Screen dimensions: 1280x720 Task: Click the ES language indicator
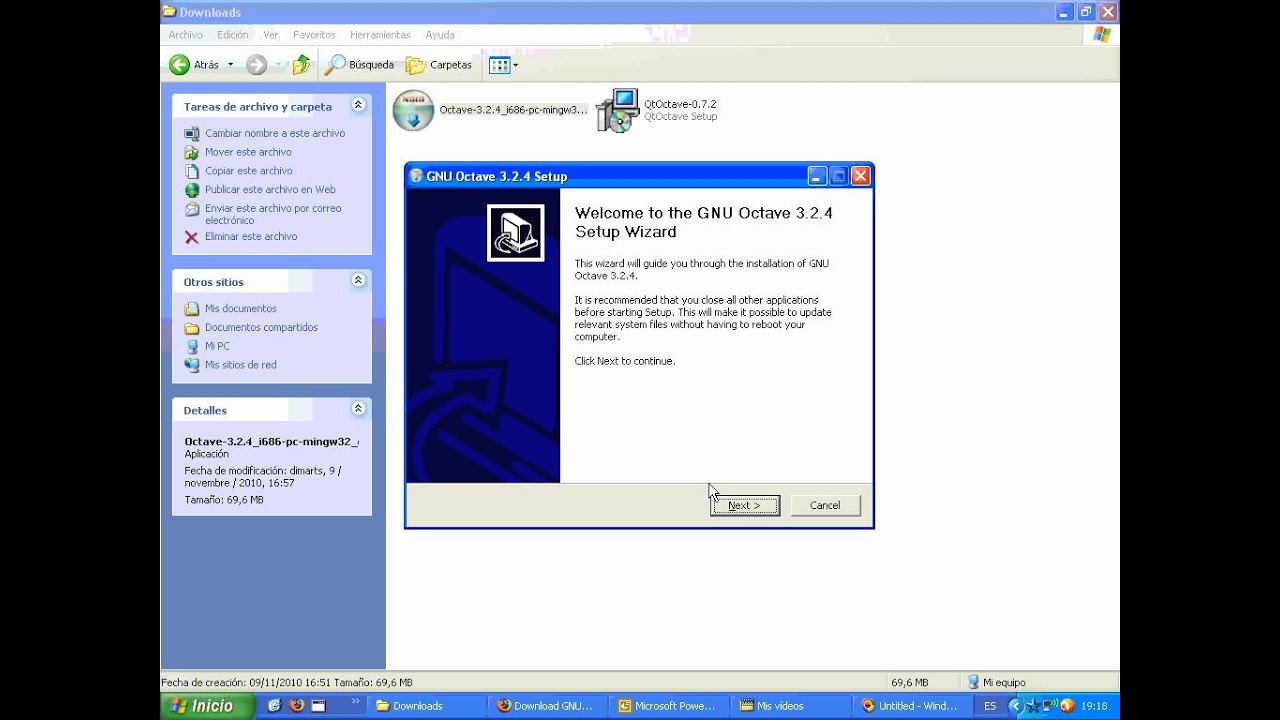tap(990, 706)
